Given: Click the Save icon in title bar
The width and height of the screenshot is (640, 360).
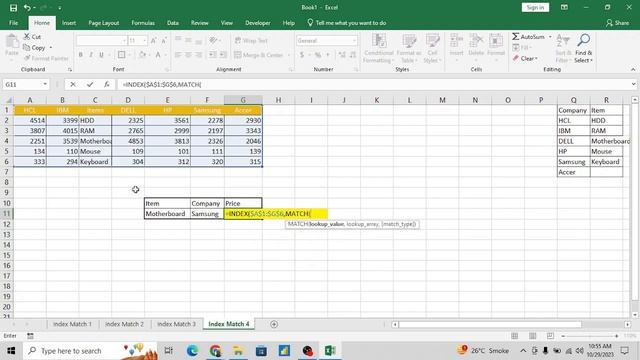Looking at the screenshot, I should tap(13, 8).
